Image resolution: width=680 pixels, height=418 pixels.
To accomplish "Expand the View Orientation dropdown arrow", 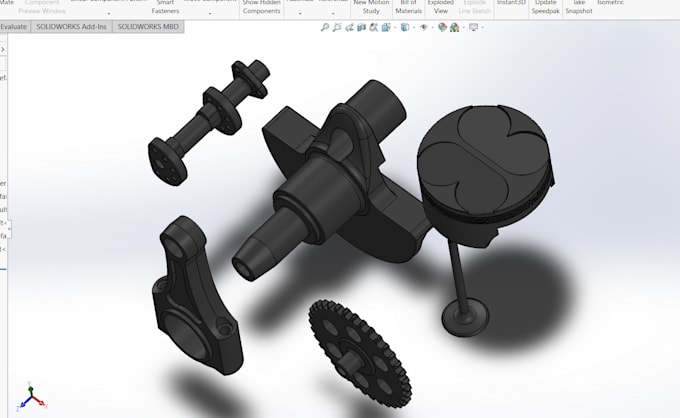I will [395, 28].
